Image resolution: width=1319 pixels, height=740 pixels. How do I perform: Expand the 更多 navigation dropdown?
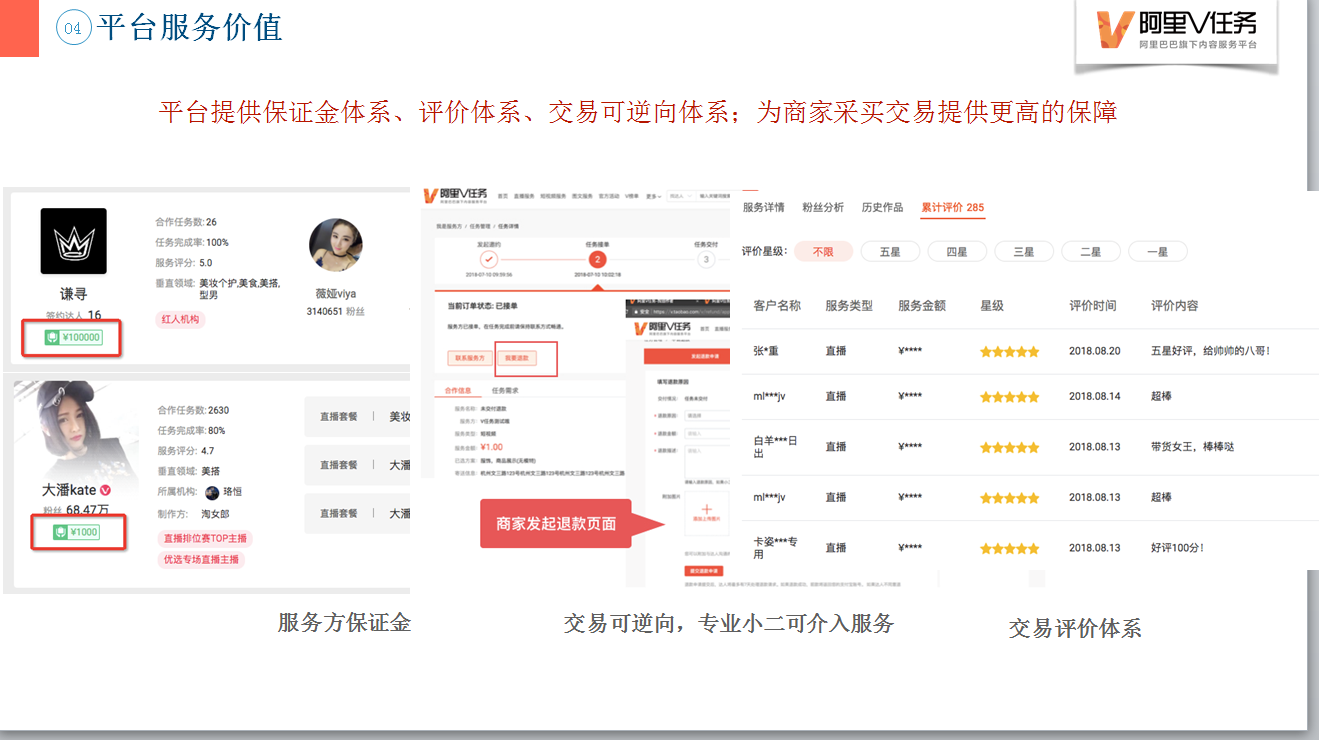click(x=653, y=196)
